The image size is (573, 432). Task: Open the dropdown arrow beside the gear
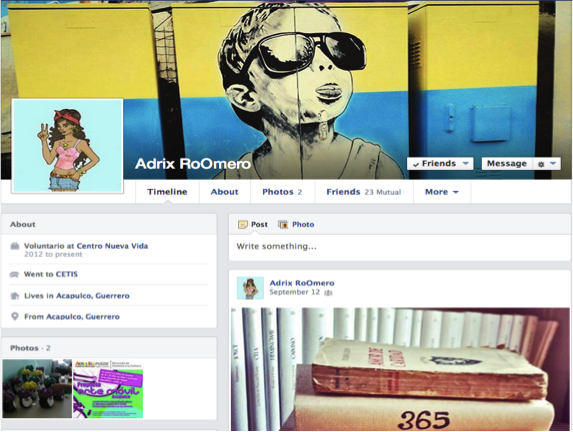click(553, 163)
